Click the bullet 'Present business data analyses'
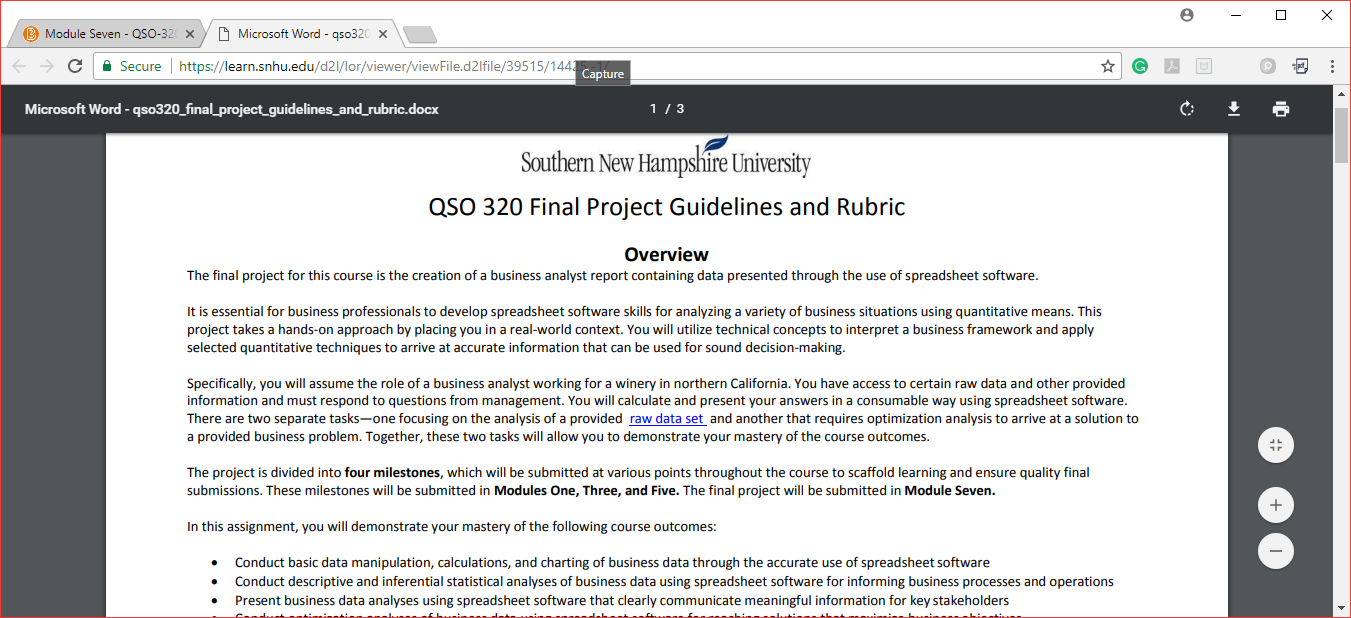Screen dimensions: 1351x618 (x=622, y=601)
